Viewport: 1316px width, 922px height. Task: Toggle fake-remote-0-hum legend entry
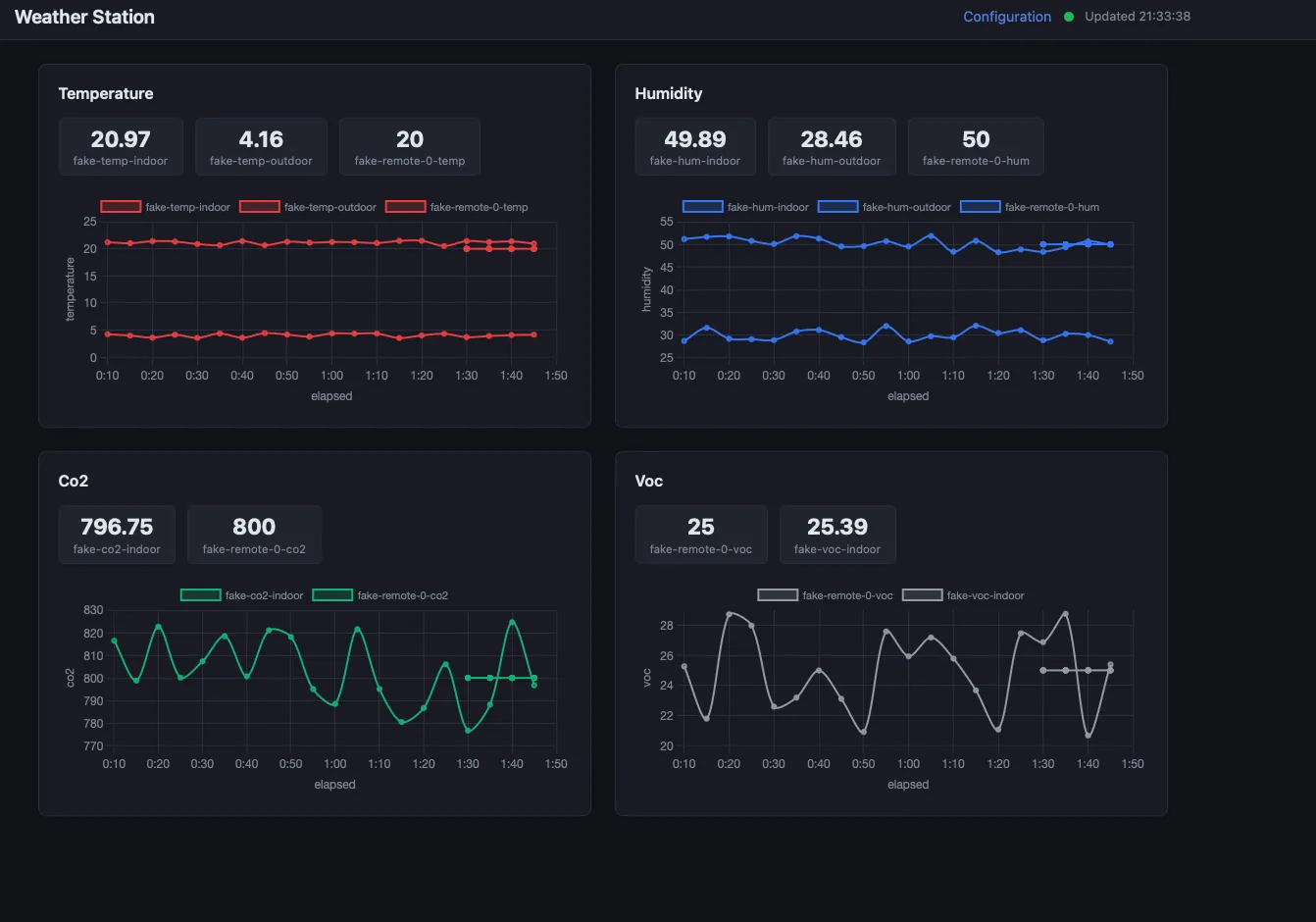[1030, 207]
